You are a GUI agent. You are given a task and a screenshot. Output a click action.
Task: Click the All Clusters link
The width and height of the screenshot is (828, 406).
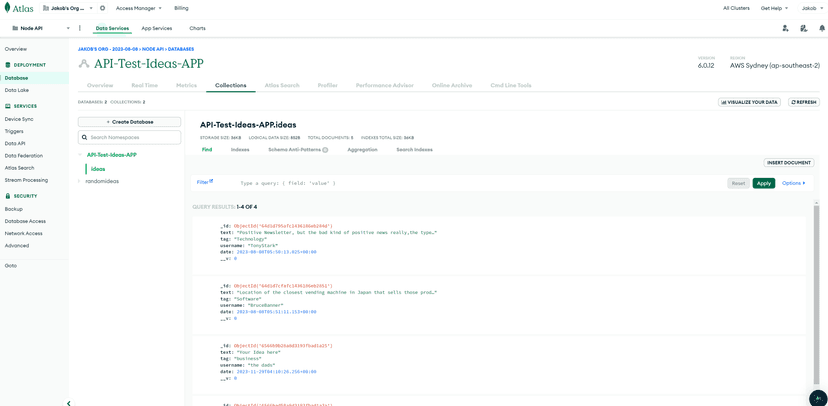pos(736,8)
